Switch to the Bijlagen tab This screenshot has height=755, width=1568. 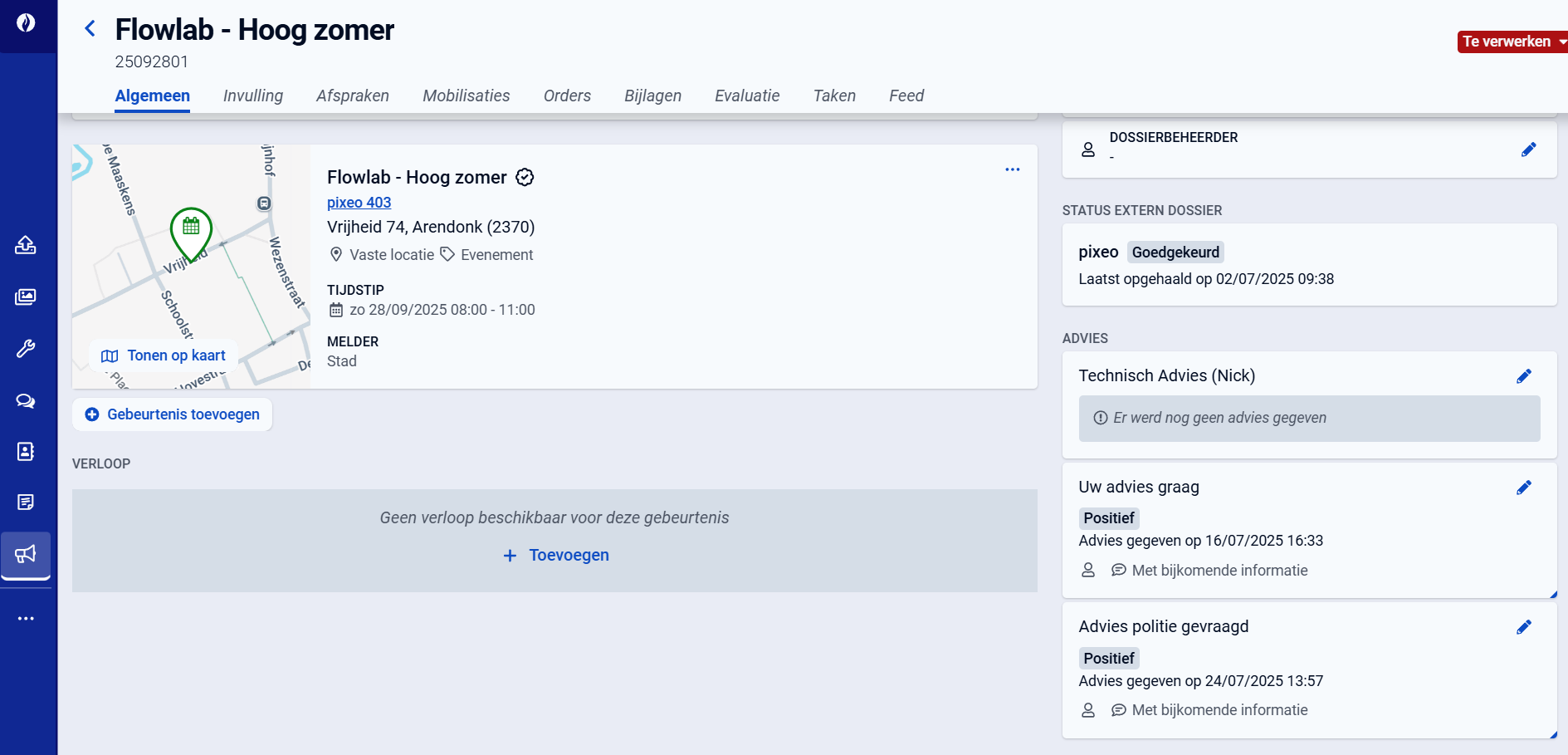652,96
